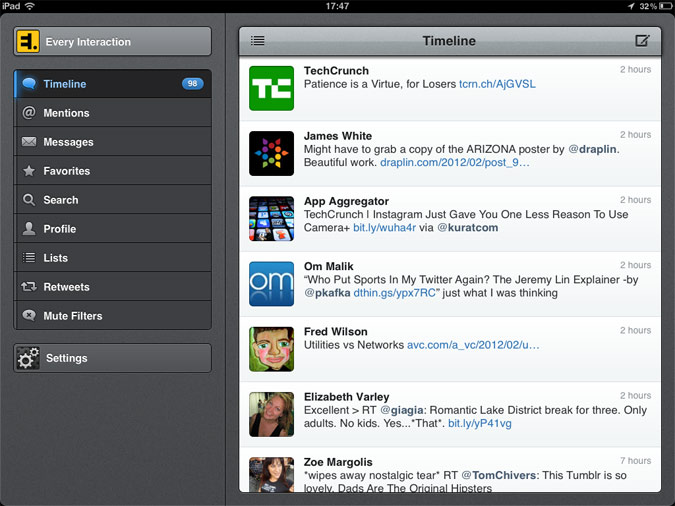Select Timeline in the sidebar
This screenshot has width=675, height=506.
113,84
